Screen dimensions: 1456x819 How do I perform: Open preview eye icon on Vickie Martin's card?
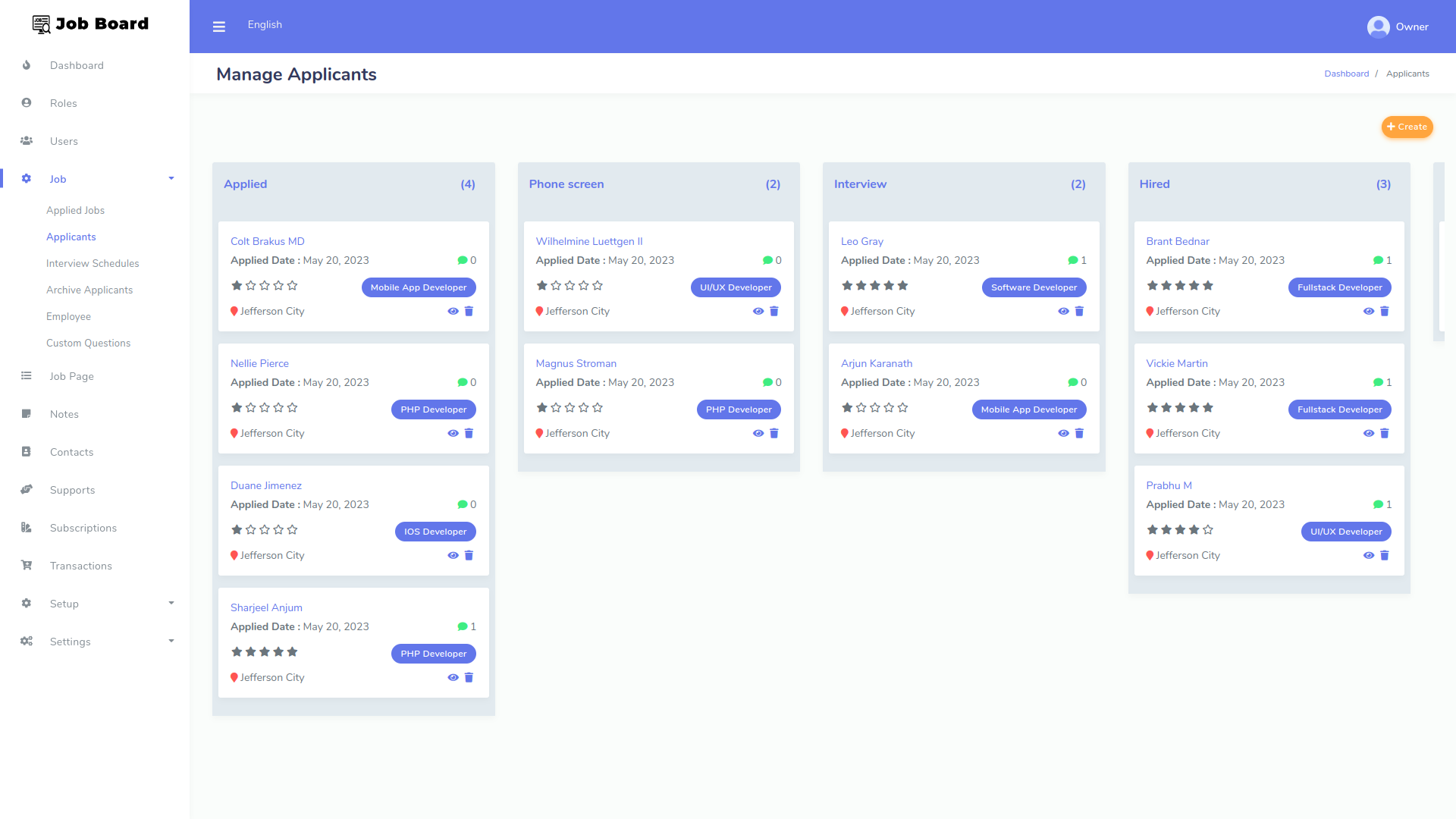click(x=1369, y=433)
